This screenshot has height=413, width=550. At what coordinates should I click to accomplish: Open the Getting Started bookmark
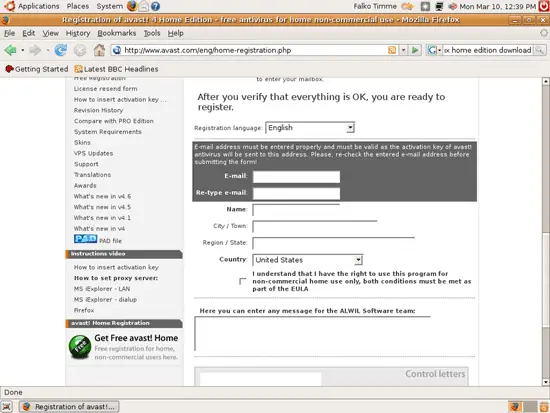pyautogui.click(x=37, y=69)
